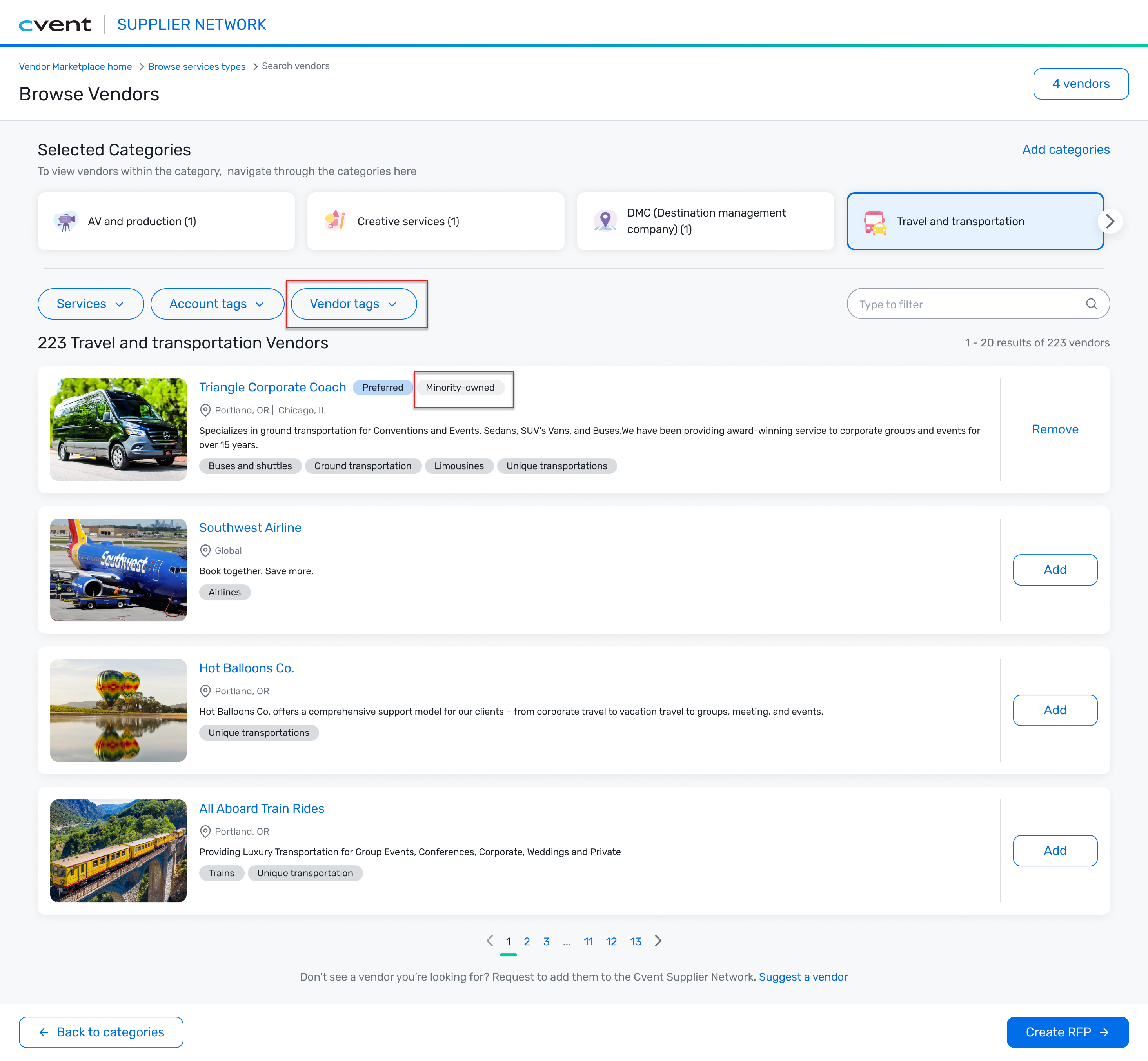The width and height of the screenshot is (1148, 1061).
Task: Click the AV and production camera icon
Action: (x=65, y=221)
